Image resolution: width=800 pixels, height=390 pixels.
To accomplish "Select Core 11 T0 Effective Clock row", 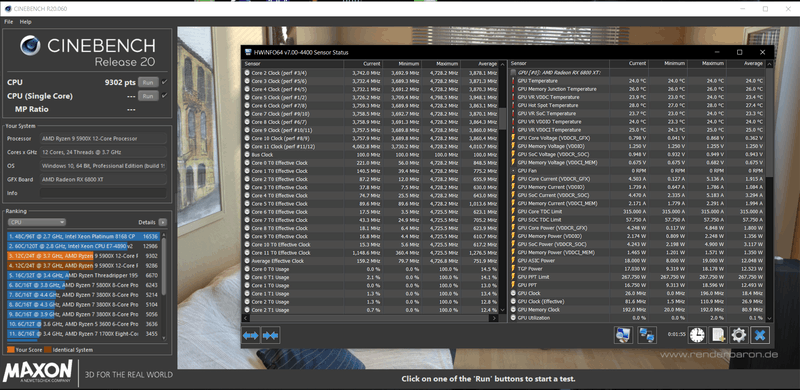I will click(371, 253).
